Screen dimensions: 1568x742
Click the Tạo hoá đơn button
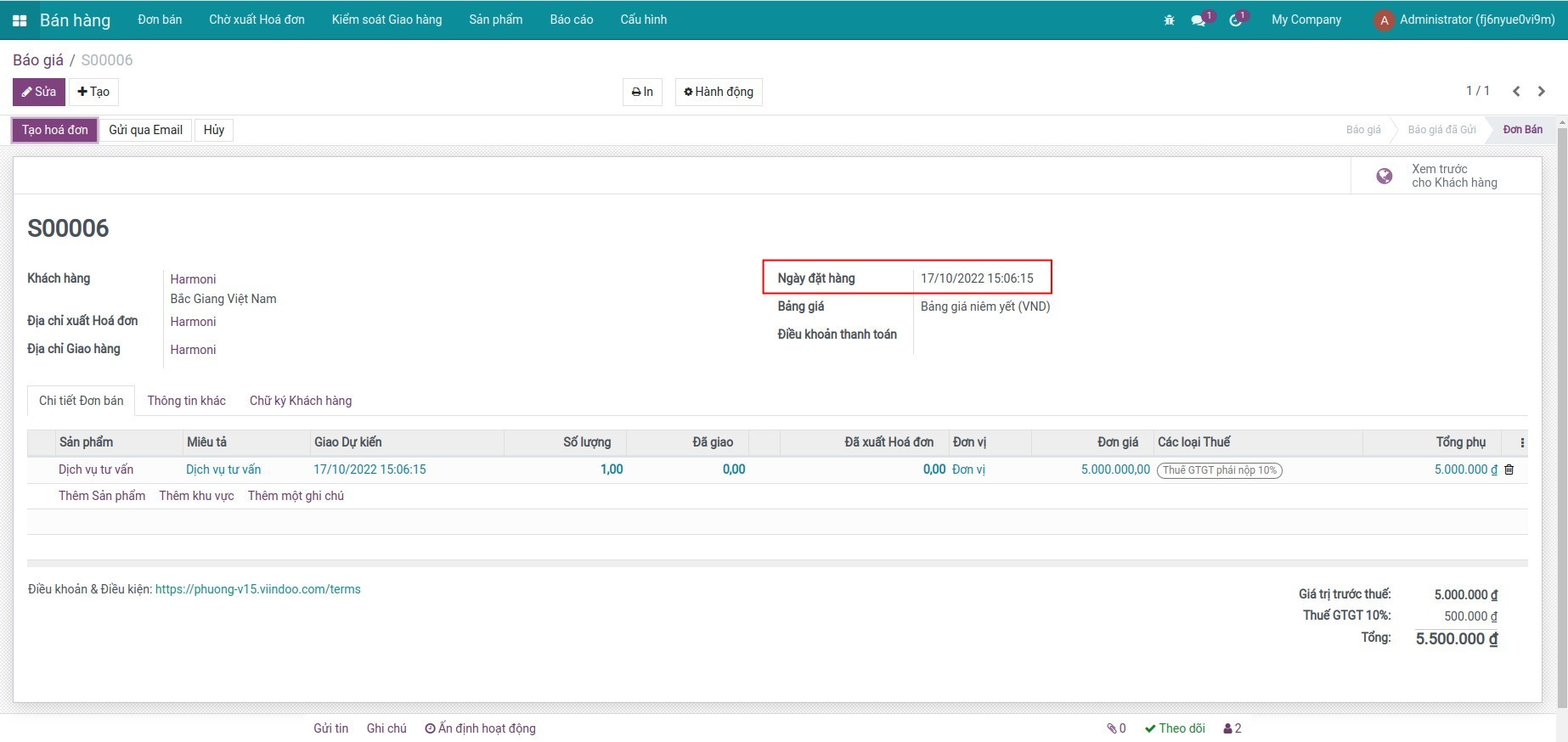coord(55,130)
